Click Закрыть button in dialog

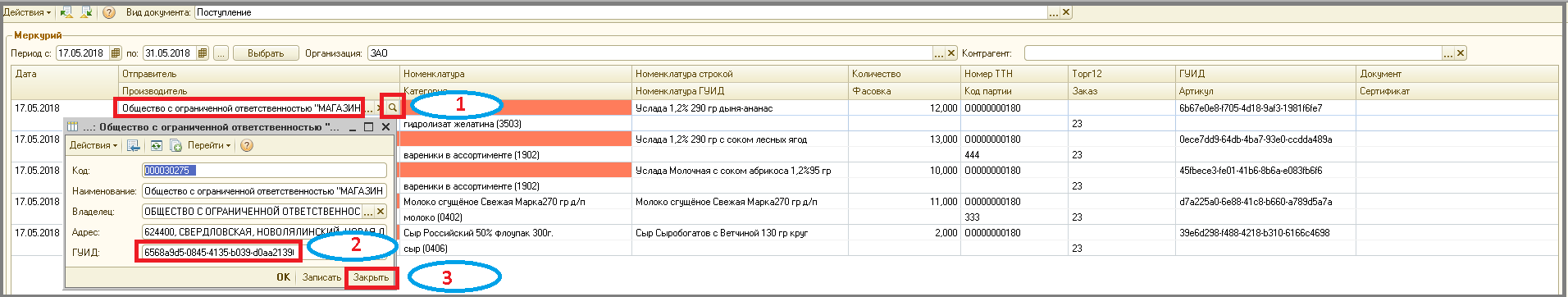click(371, 277)
